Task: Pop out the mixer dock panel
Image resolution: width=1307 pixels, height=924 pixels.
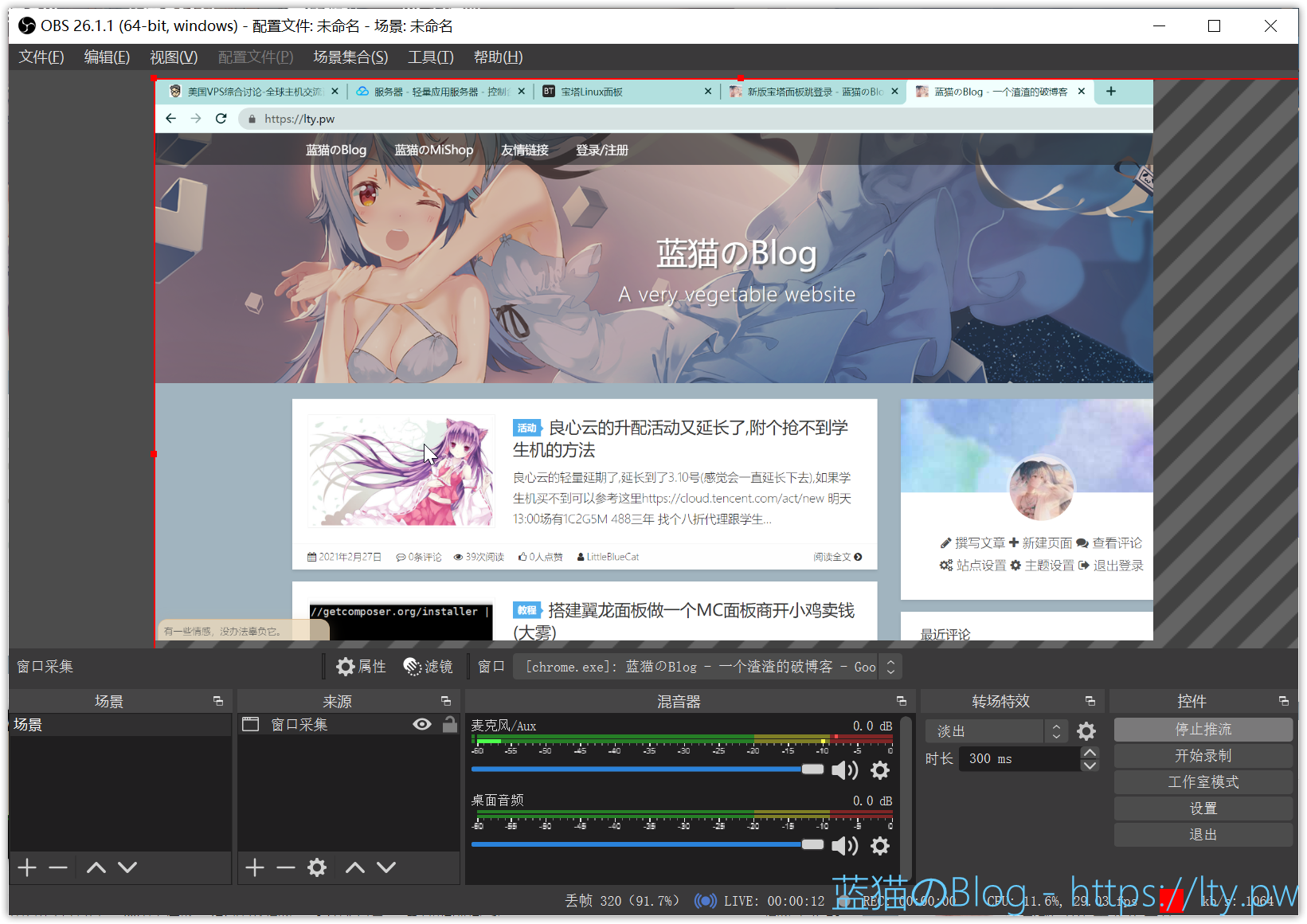Action: (x=902, y=701)
